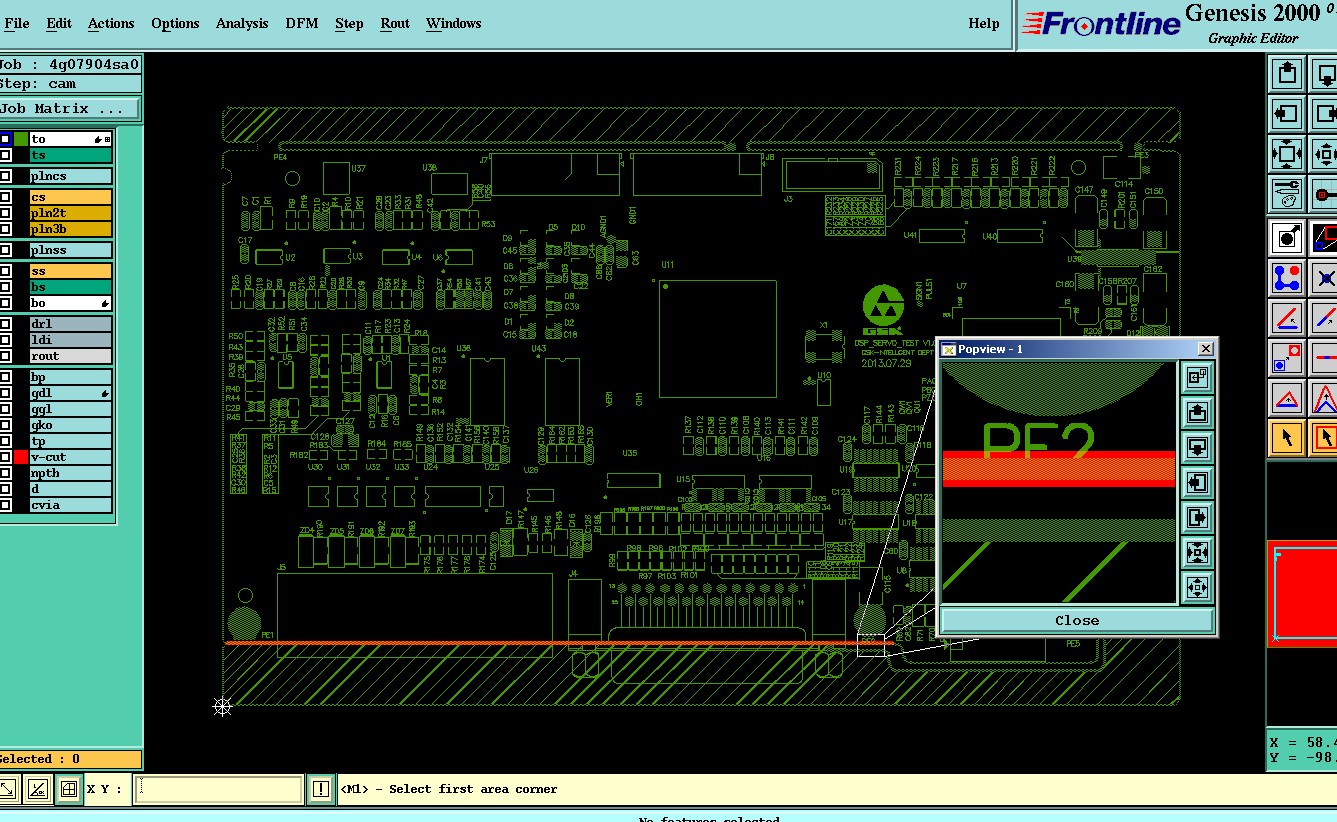Open the DFM menu

[x=301, y=23]
